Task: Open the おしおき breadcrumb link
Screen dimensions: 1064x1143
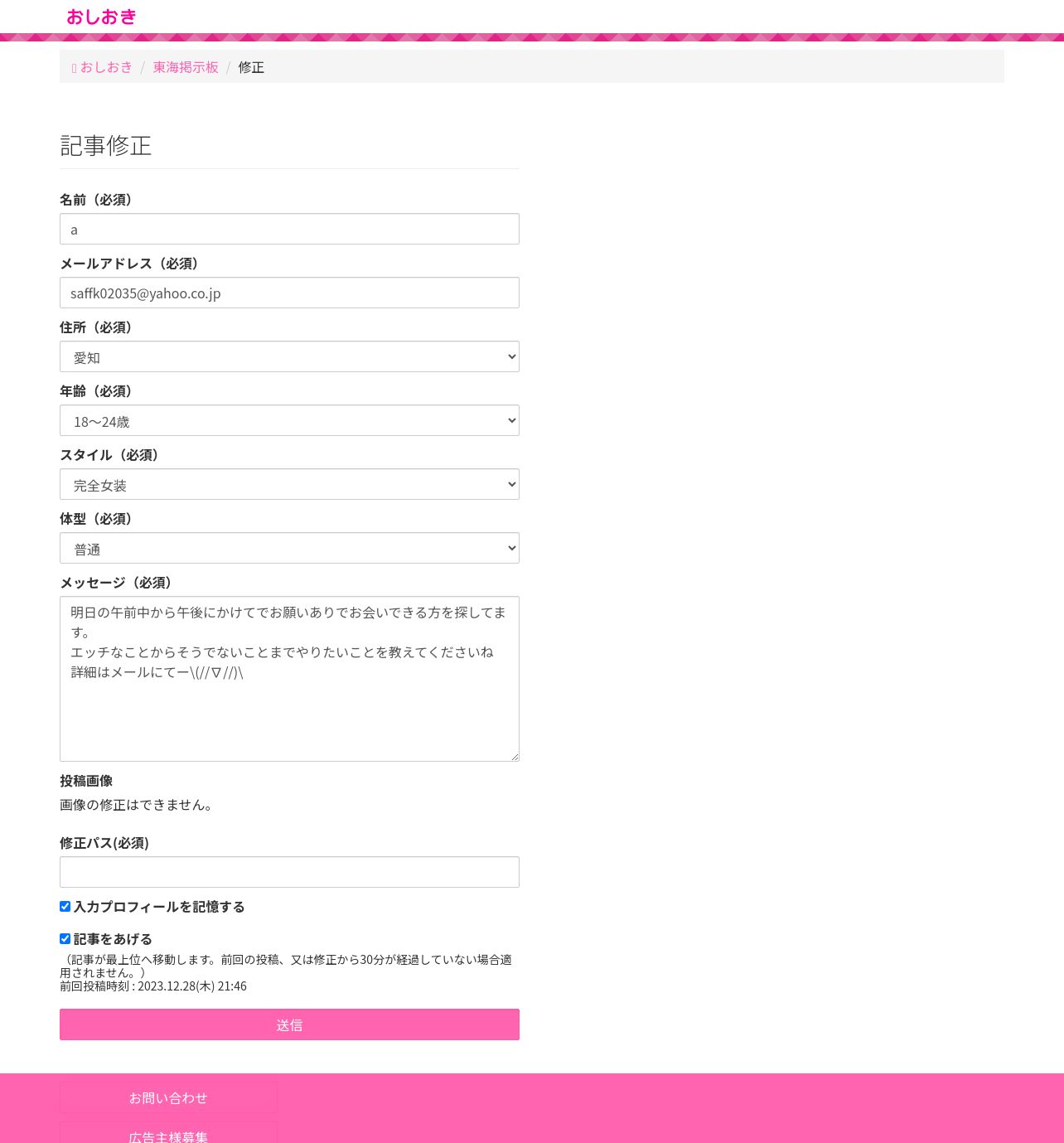Action: pyautogui.click(x=103, y=67)
